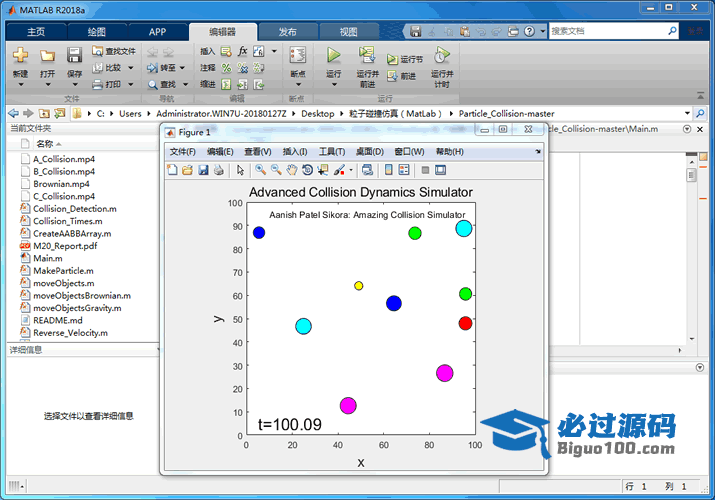
Task: Toggle Edit Plot pointer tool in Figure 1
Action: [241, 170]
